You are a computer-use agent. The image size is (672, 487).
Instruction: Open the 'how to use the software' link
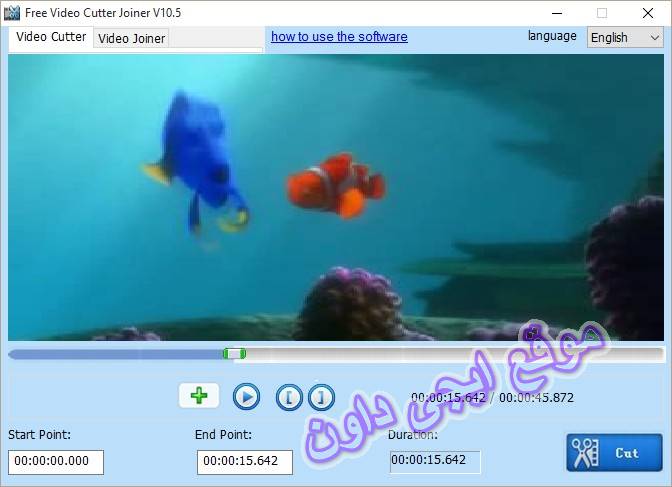[x=339, y=36]
